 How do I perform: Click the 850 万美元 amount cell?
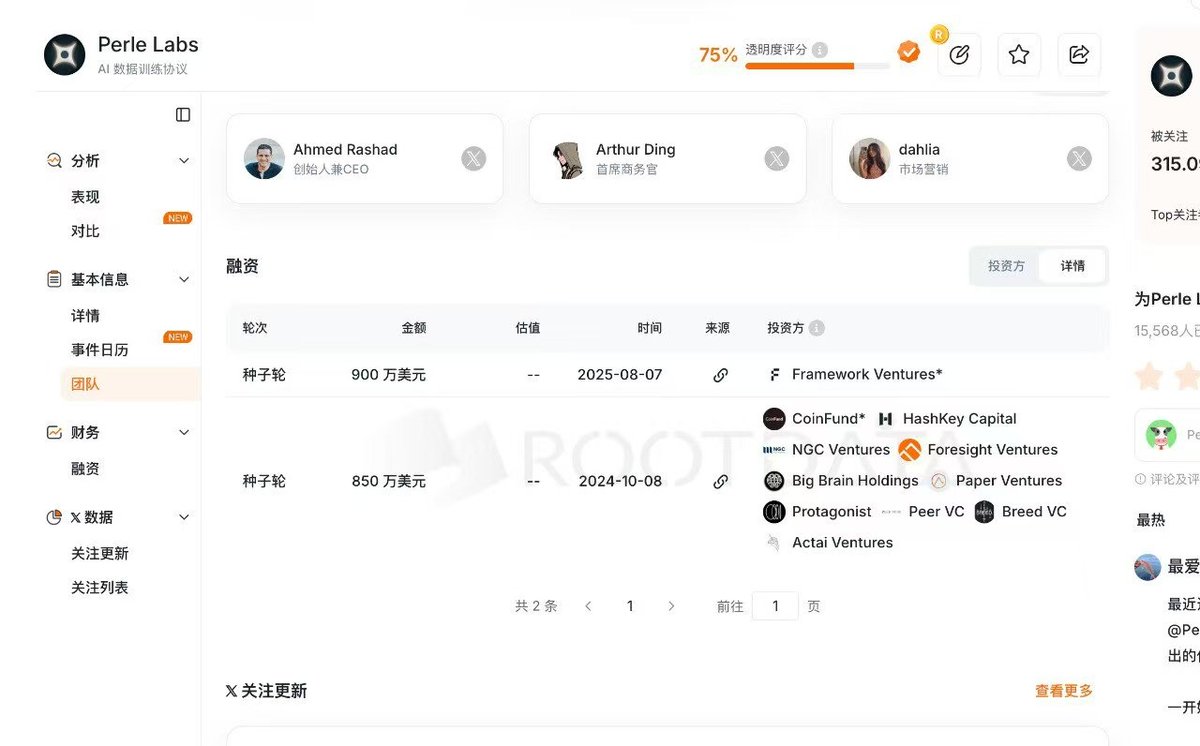[x=388, y=481]
